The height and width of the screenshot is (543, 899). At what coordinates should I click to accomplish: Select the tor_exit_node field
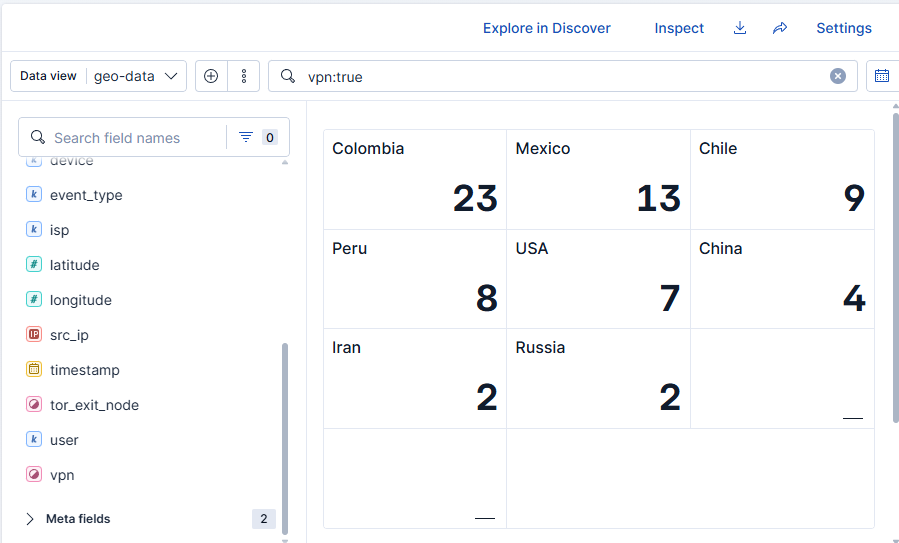point(94,405)
